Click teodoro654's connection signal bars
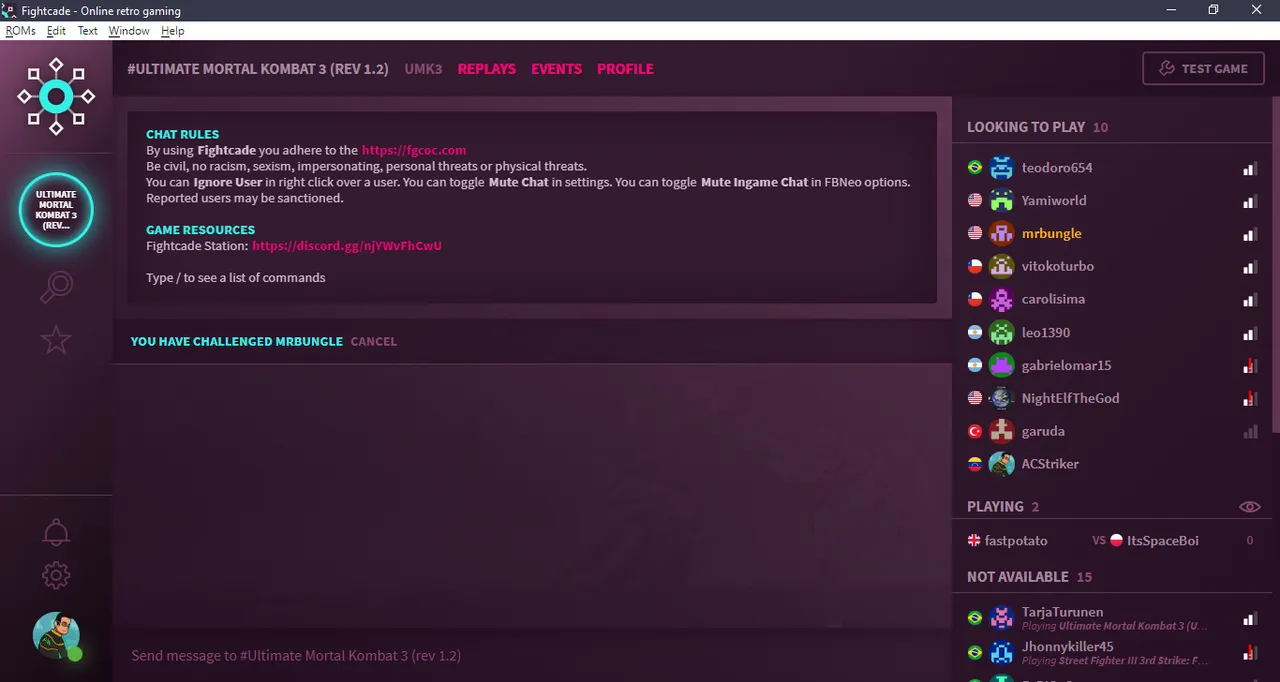 point(1250,168)
